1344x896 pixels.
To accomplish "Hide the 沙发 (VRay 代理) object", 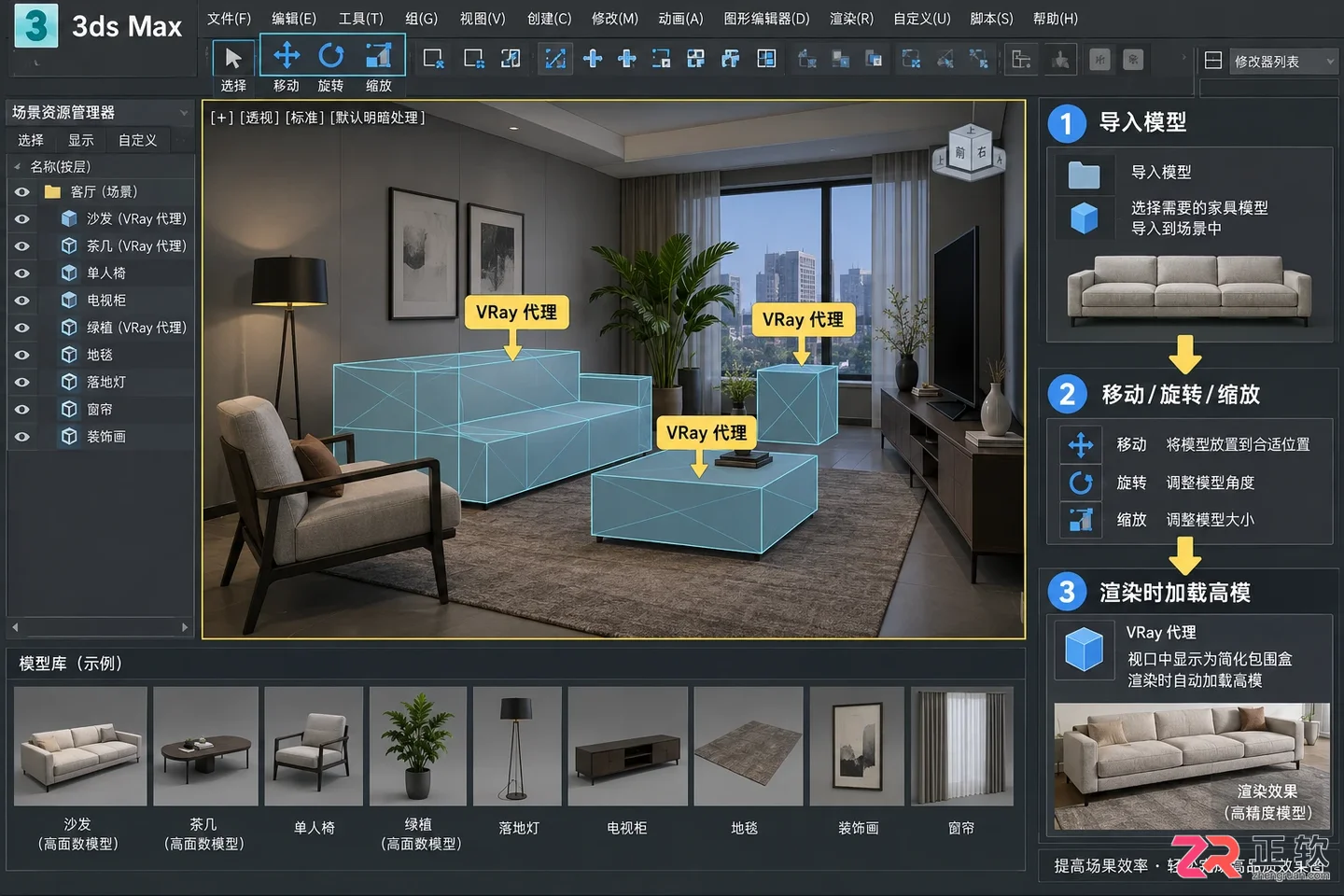I will [x=22, y=218].
